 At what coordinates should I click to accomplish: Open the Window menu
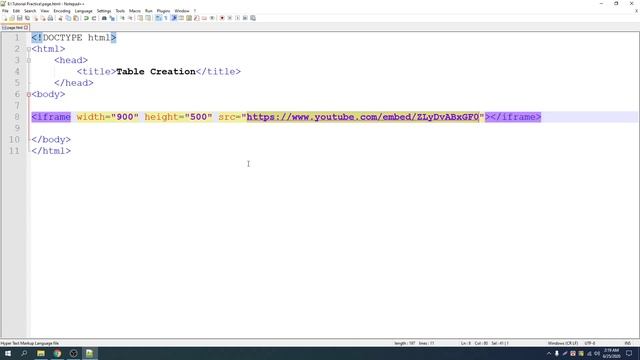[x=182, y=11]
